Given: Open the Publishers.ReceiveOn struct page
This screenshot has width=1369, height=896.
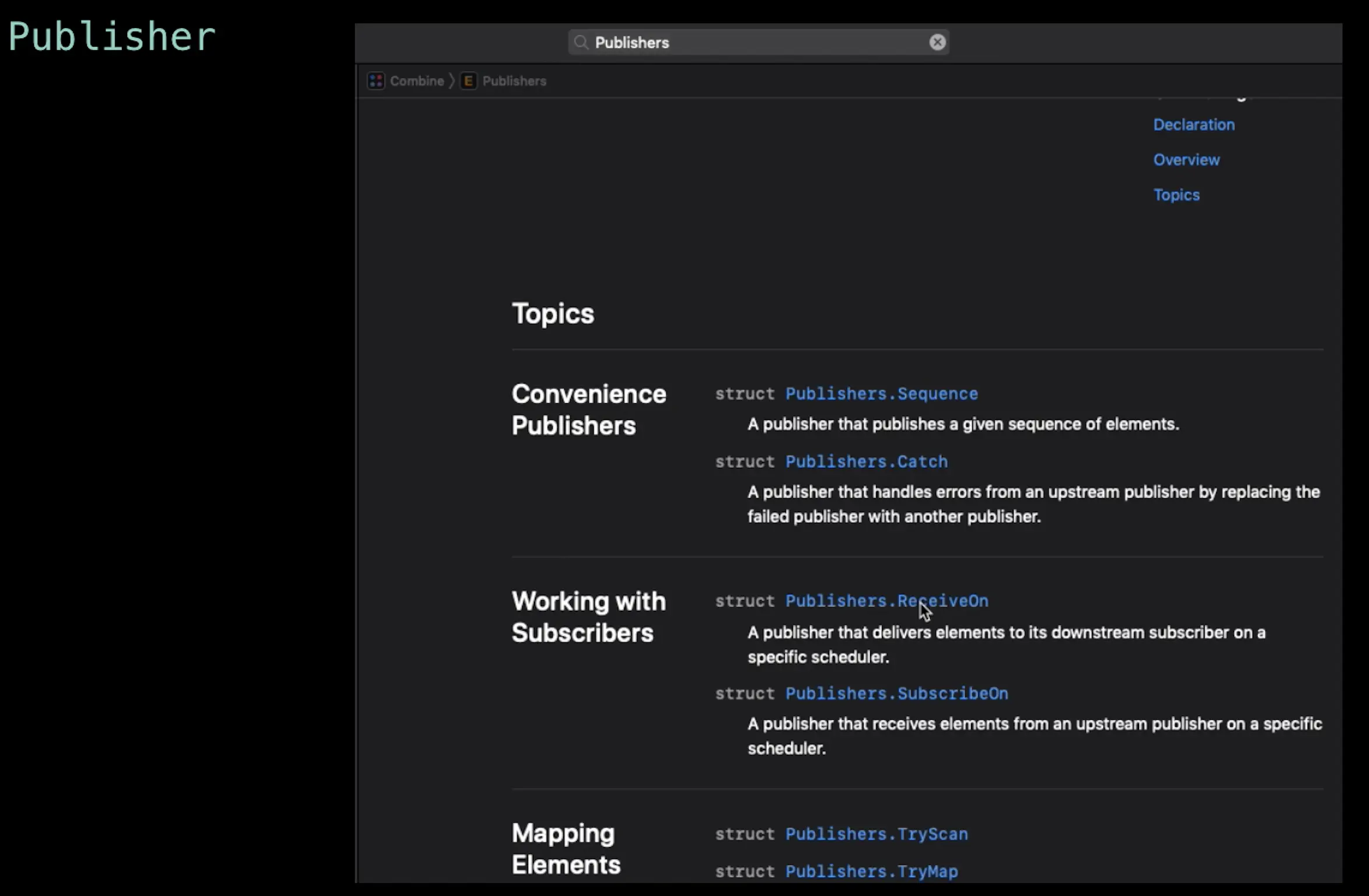Looking at the screenshot, I should point(886,601).
